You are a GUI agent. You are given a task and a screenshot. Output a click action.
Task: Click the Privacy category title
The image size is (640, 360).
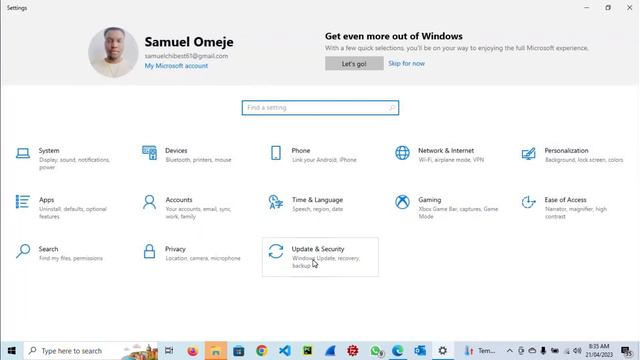coord(176,249)
